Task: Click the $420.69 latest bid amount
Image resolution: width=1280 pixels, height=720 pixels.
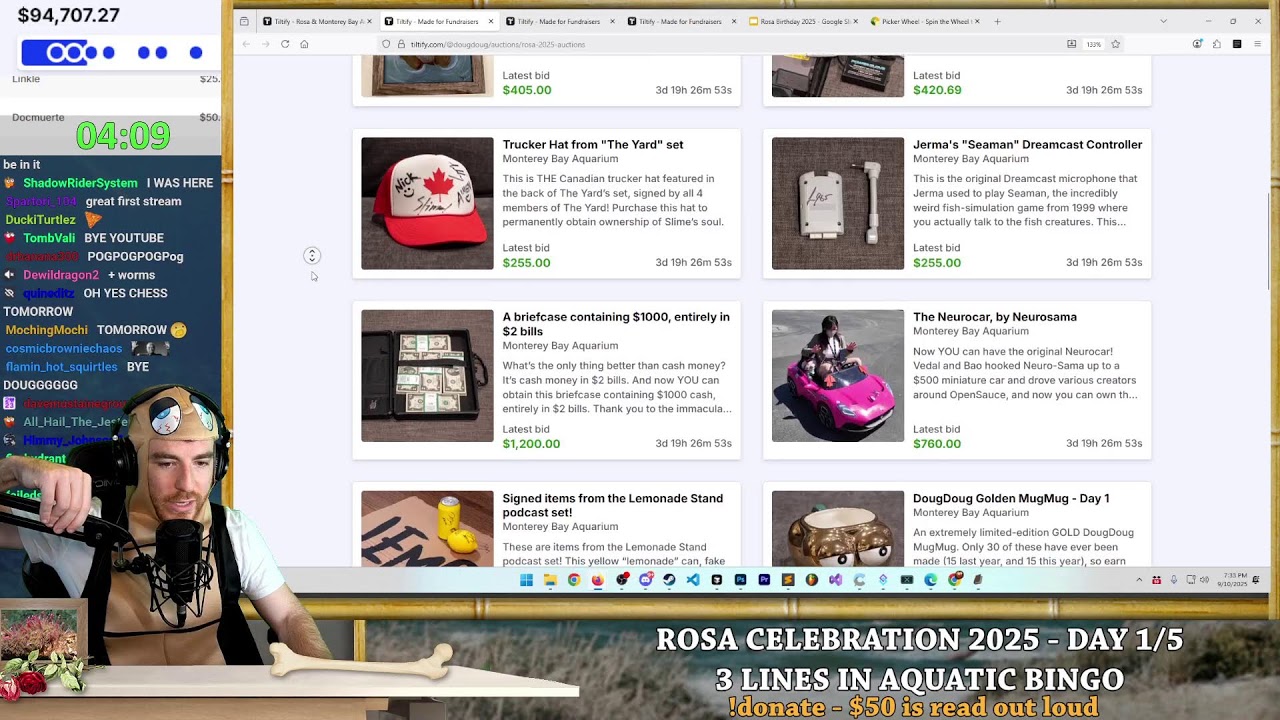Action: click(937, 90)
